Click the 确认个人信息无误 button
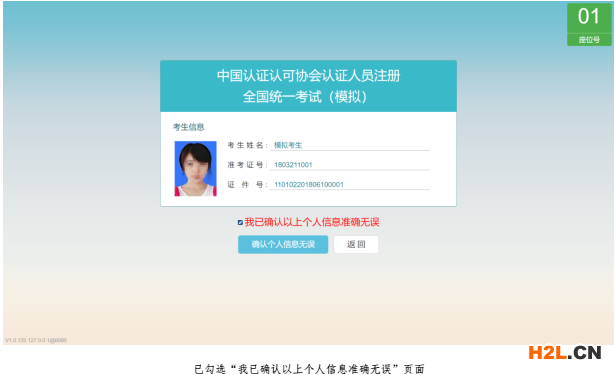 (x=283, y=244)
